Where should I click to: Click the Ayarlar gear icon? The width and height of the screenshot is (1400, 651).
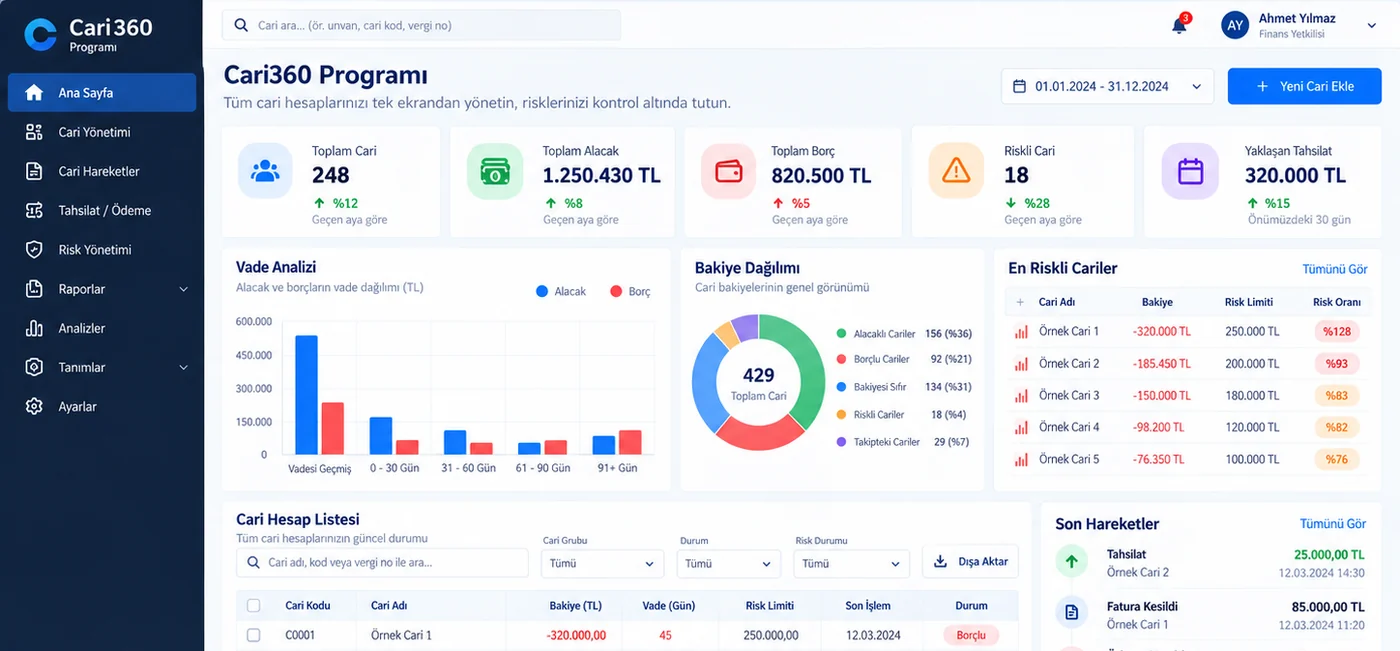tap(34, 407)
